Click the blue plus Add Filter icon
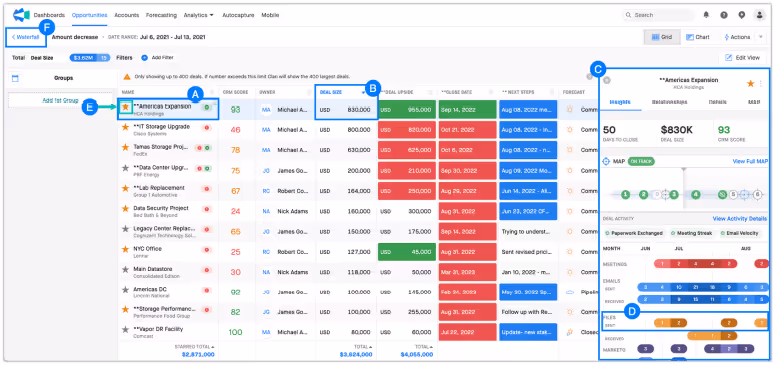This screenshot has width=773, height=365. [x=144, y=58]
